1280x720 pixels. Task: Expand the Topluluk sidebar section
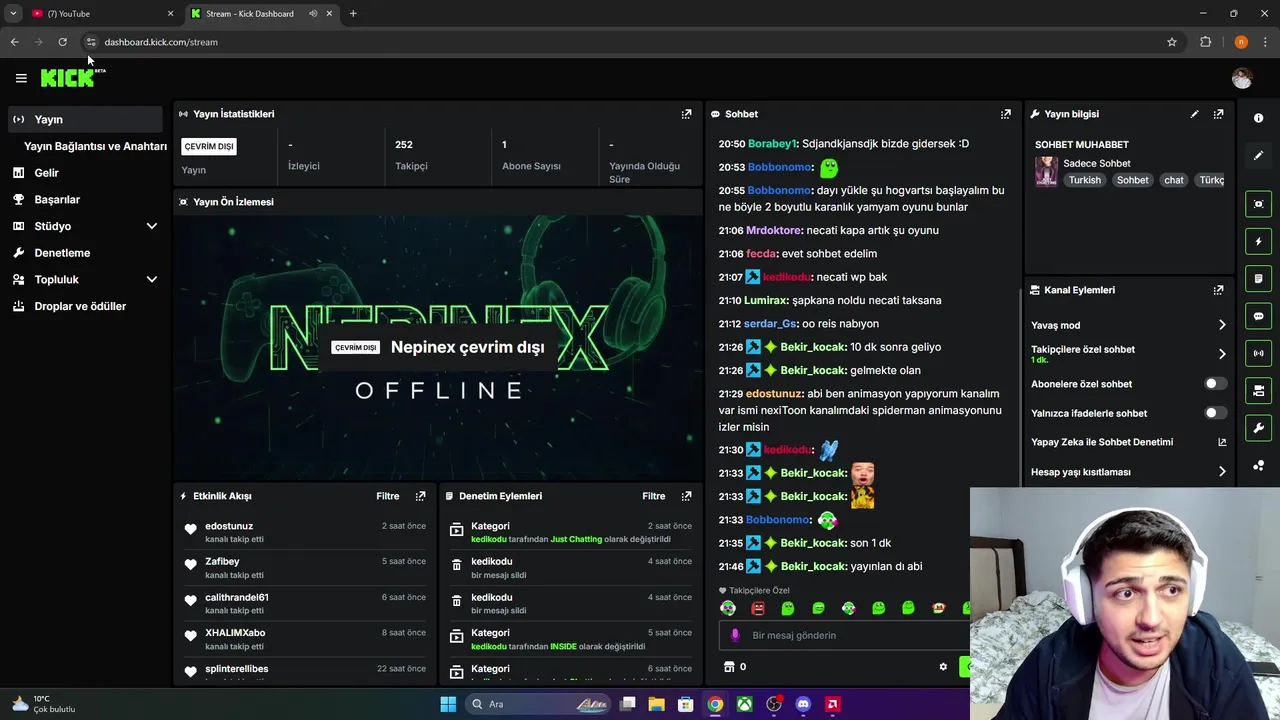click(152, 280)
